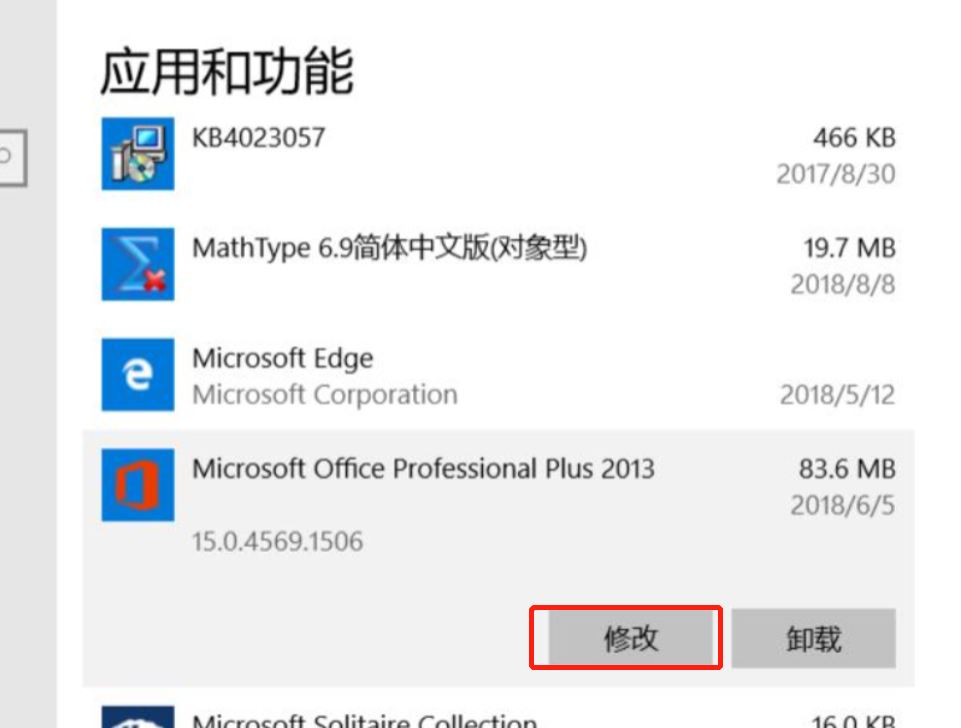Select the KB4023057 app entry name
Image resolution: width=961 pixels, height=728 pixels.
pos(258,137)
